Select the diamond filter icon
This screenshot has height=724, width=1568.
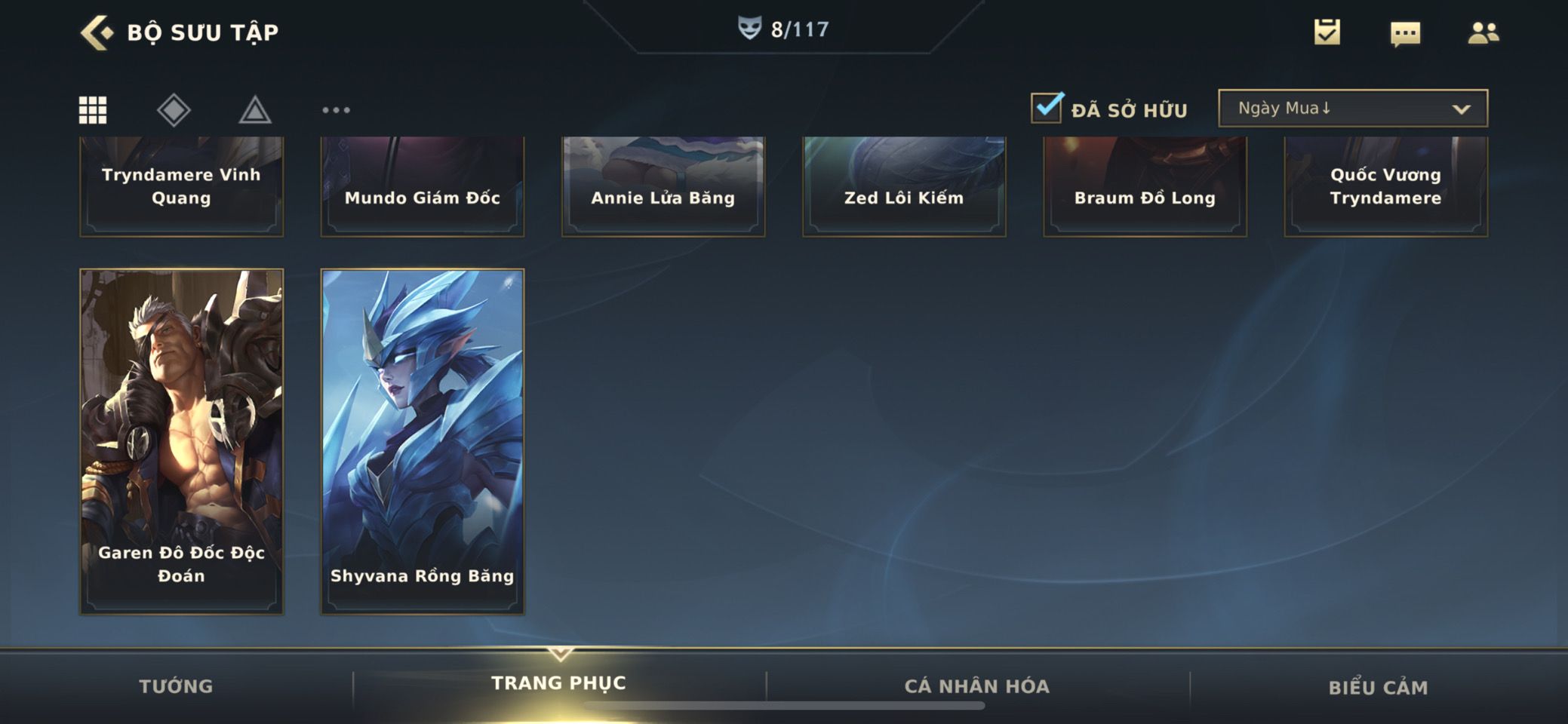point(174,110)
